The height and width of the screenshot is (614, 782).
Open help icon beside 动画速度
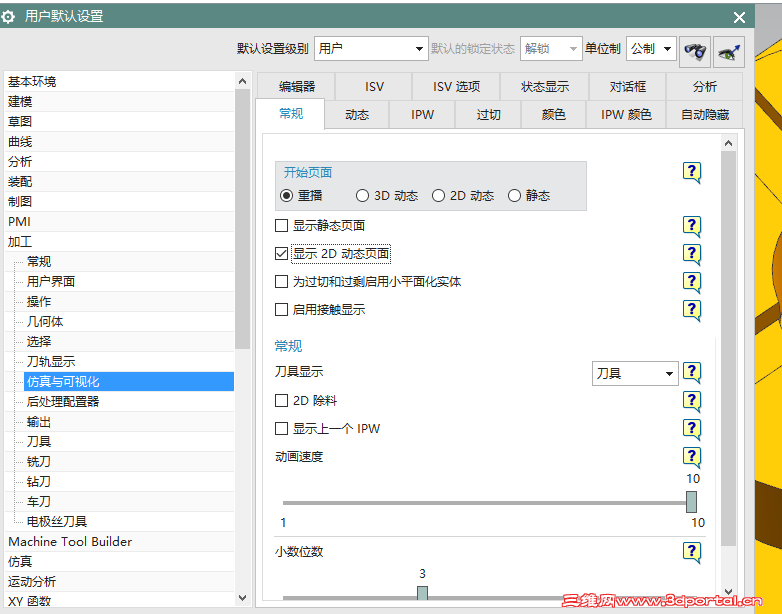(x=692, y=457)
